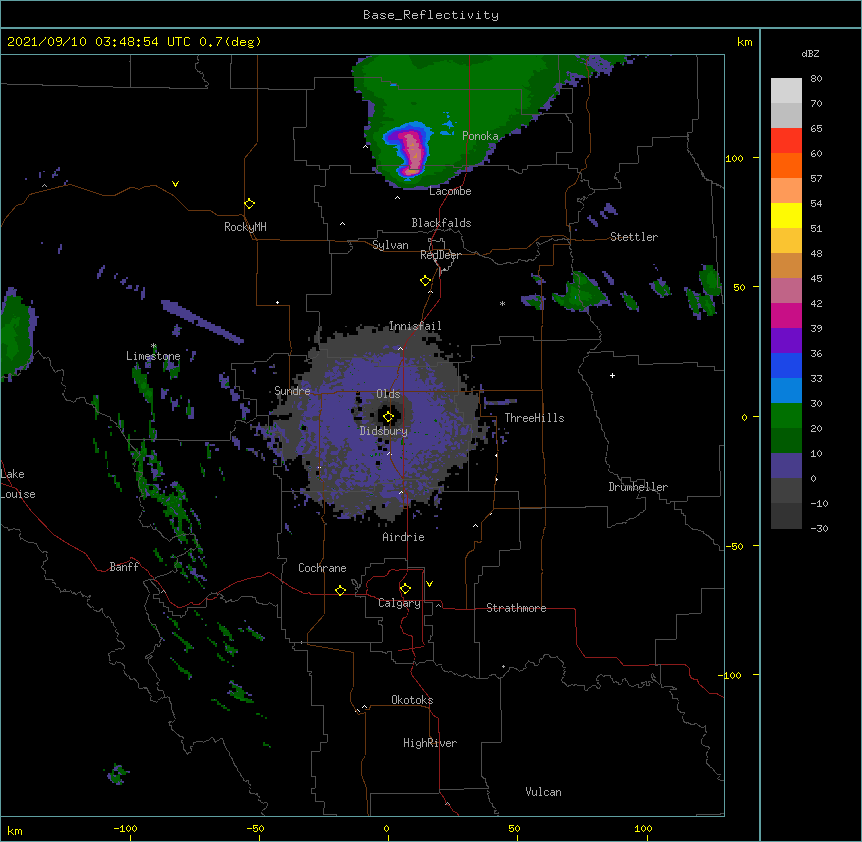The height and width of the screenshot is (842, 862).
Task: Click the km label at bottom left
Action: tap(15, 830)
